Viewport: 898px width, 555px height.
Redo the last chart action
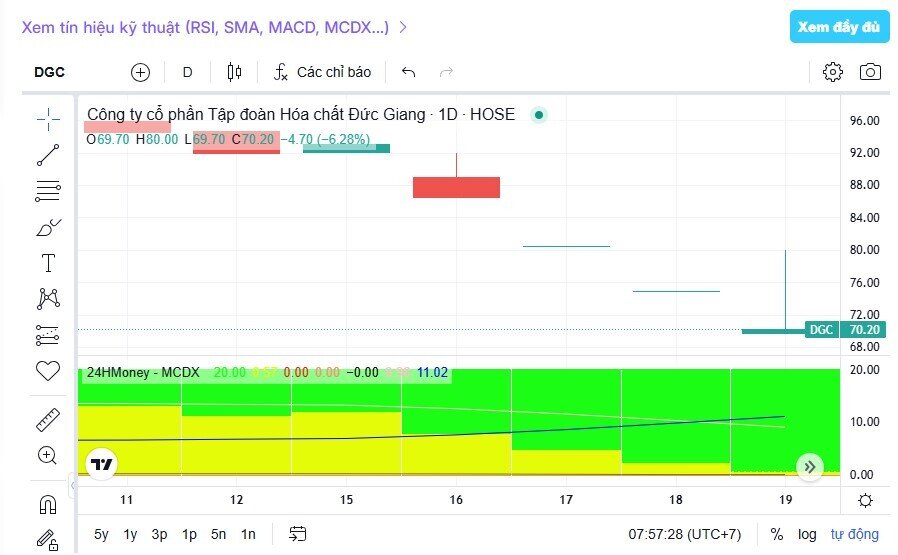(446, 72)
